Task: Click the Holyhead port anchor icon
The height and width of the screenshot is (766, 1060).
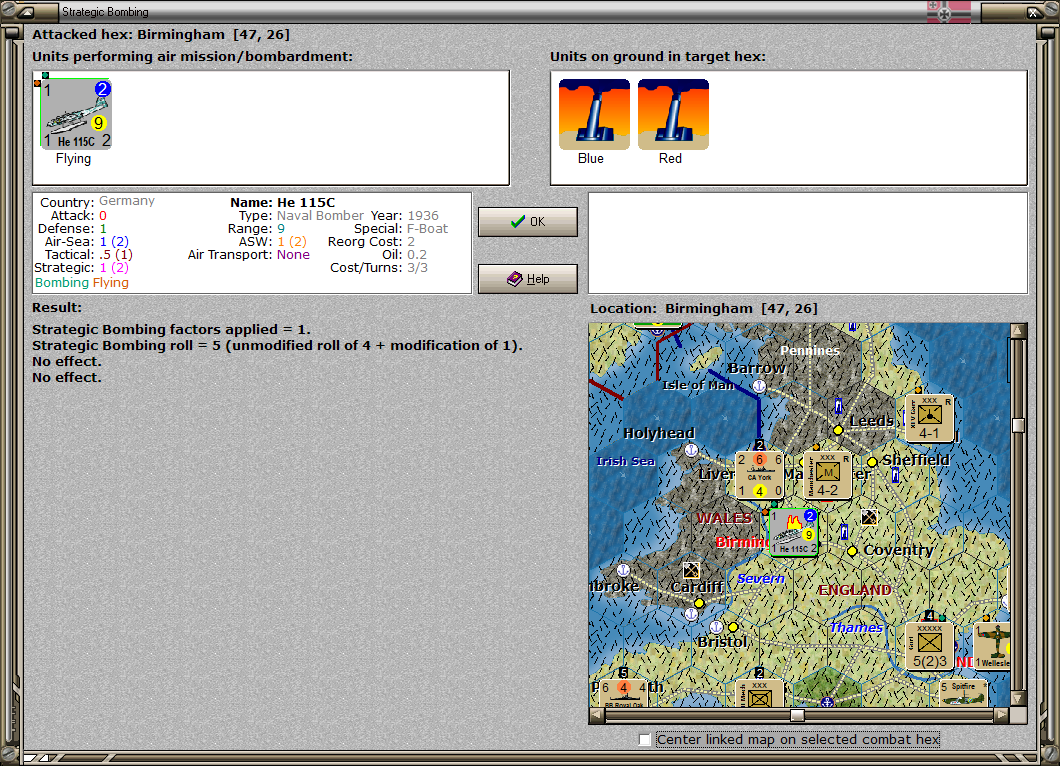Action: 691,450
